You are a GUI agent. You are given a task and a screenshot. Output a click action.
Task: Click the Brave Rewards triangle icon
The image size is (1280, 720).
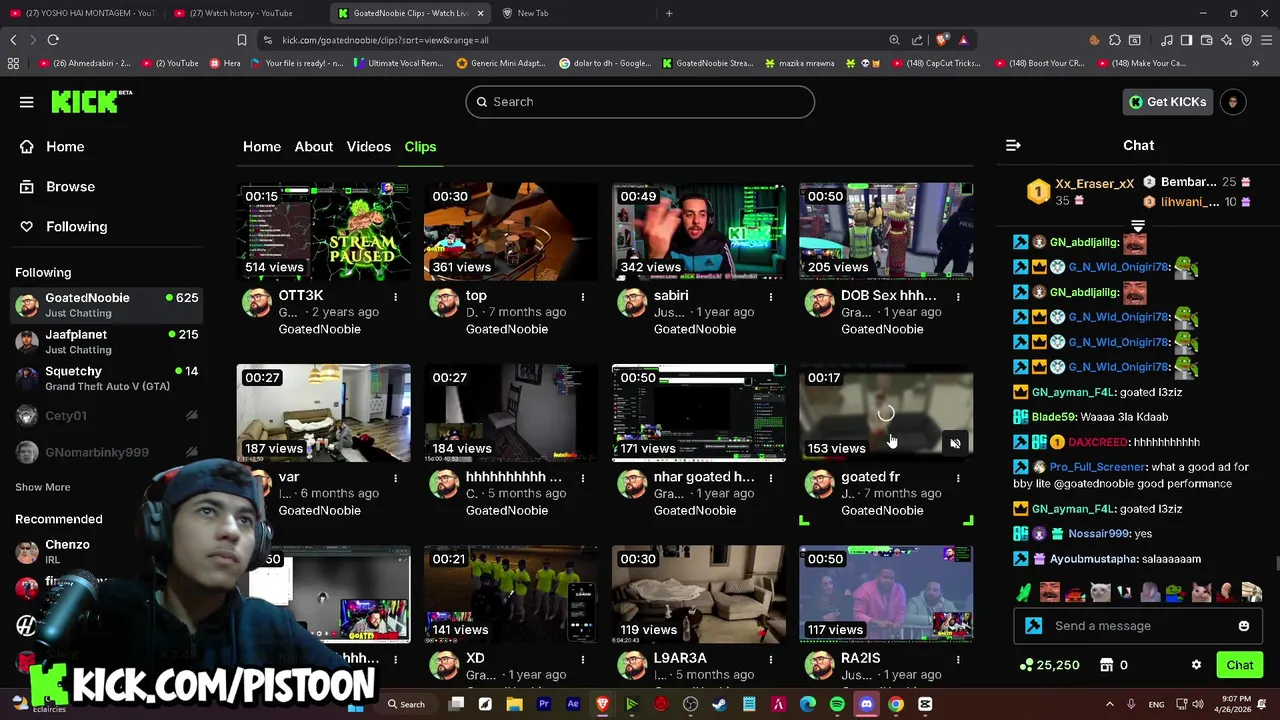[963, 40]
